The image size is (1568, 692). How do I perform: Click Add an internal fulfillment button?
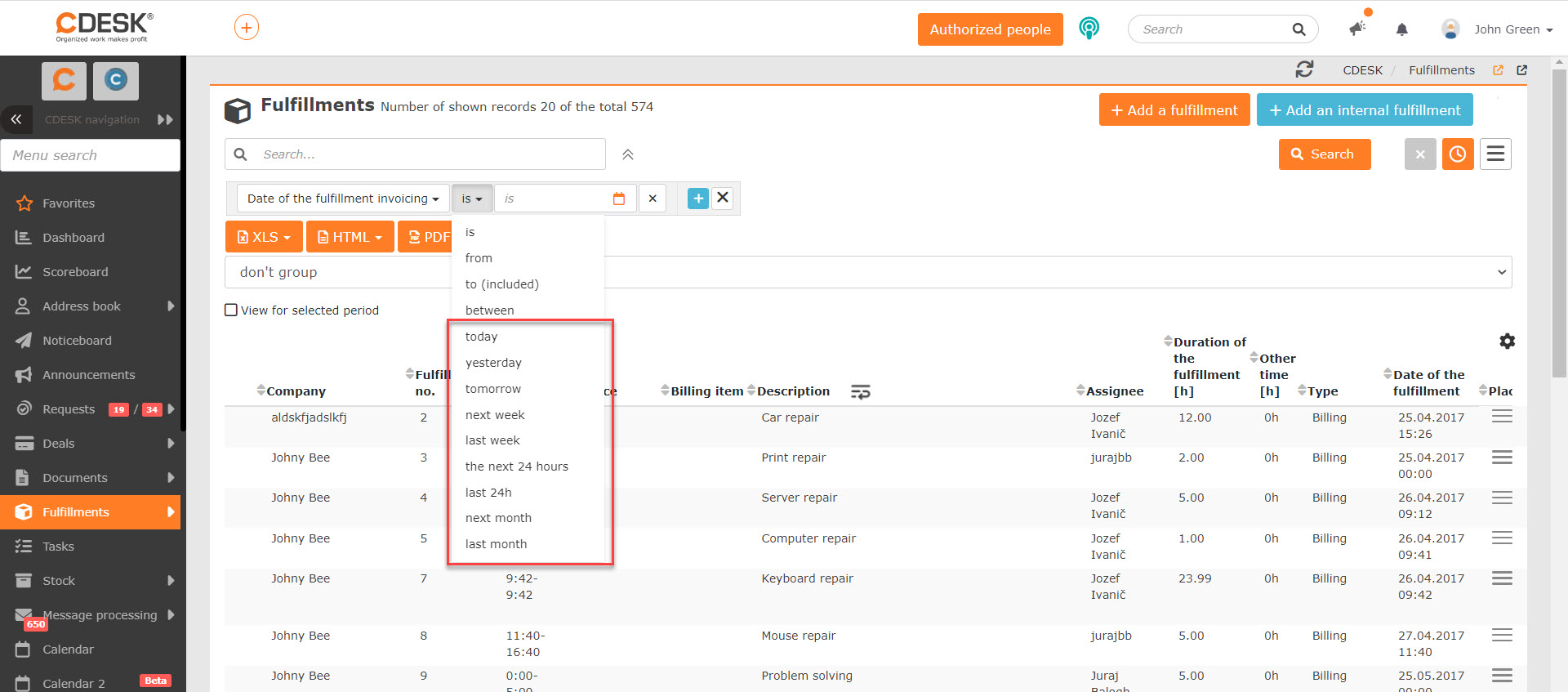click(1365, 110)
